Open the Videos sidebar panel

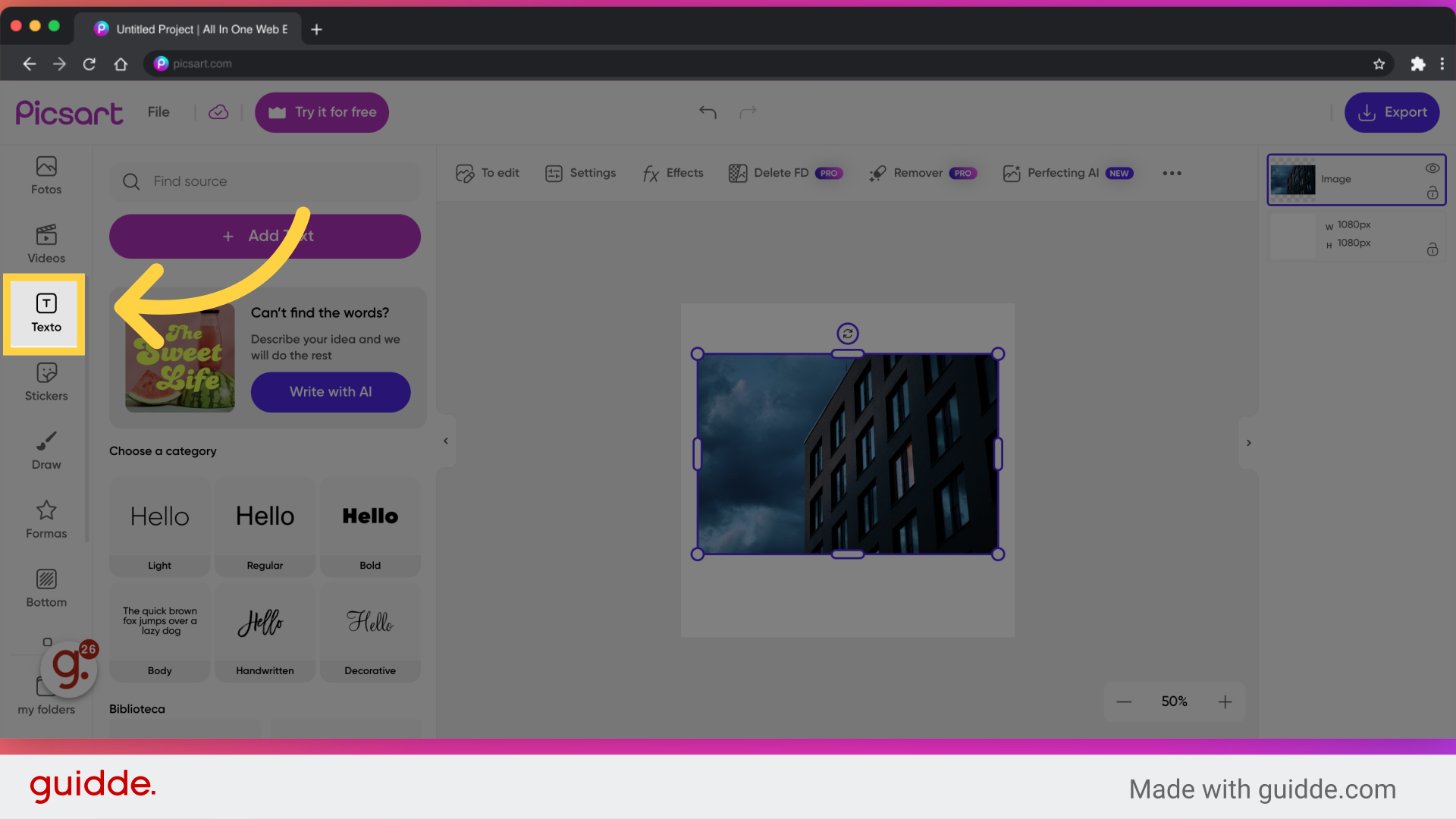point(45,243)
